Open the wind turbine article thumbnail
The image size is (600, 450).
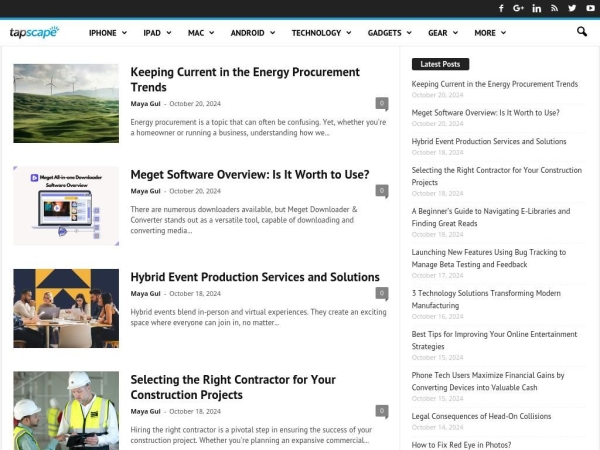tap(66, 103)
